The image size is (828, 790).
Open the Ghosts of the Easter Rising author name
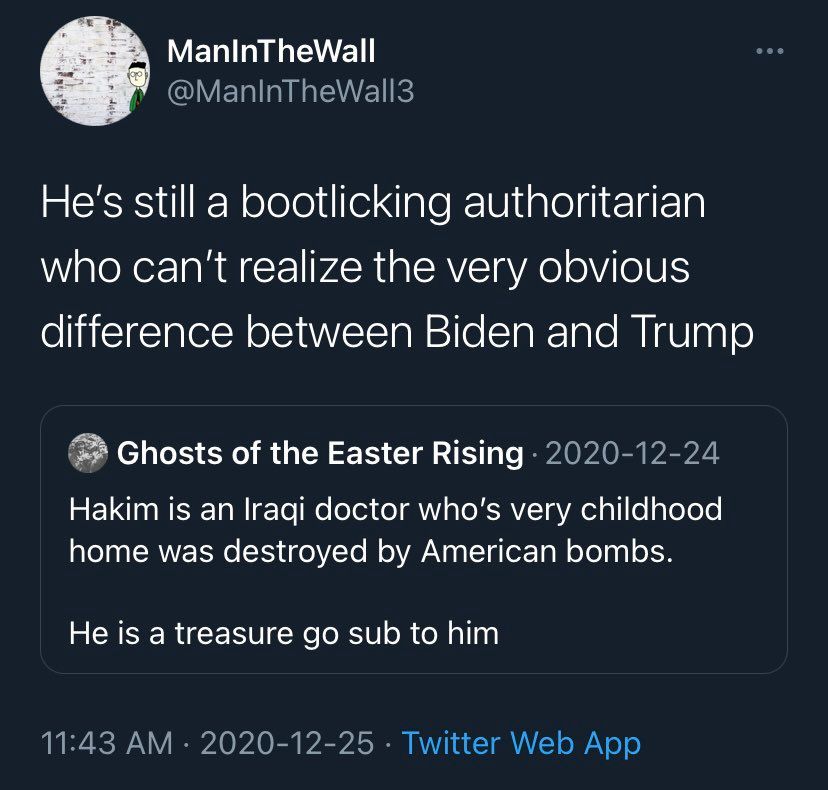point(320,453)
